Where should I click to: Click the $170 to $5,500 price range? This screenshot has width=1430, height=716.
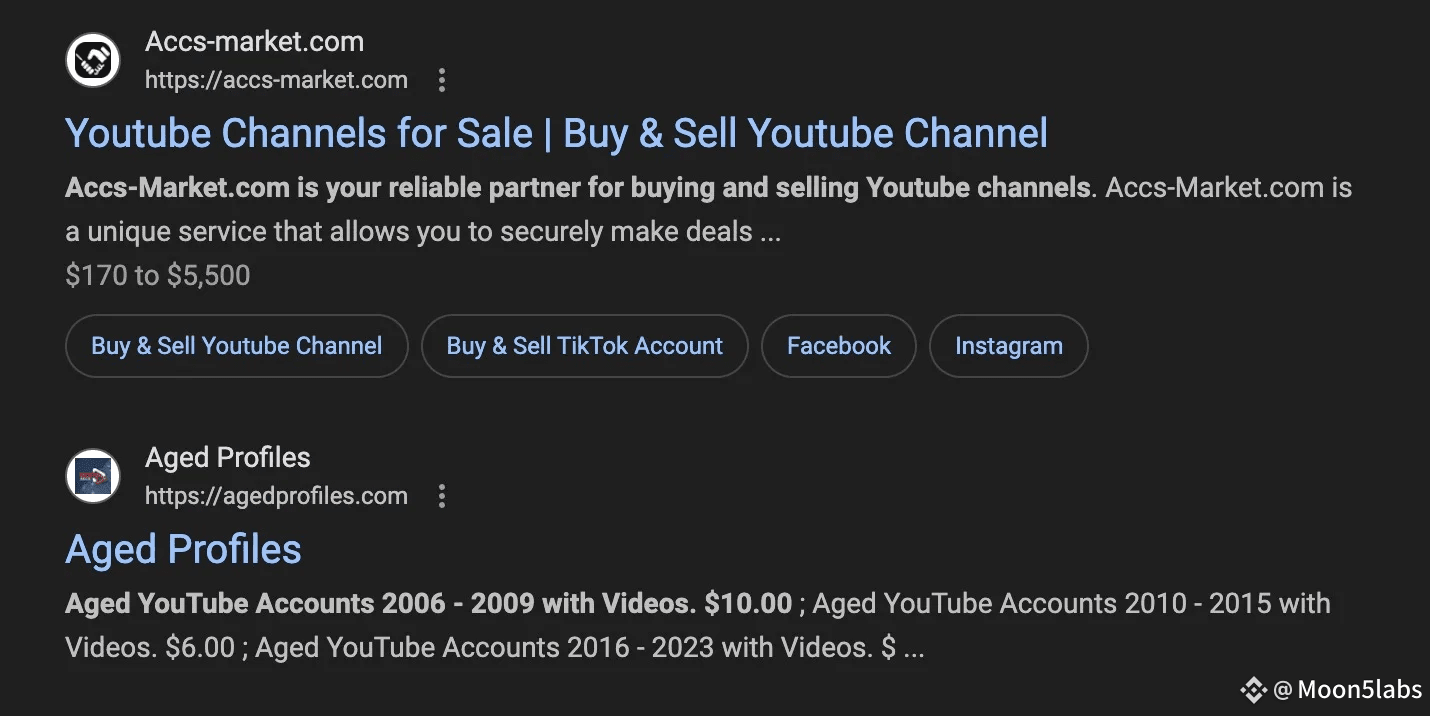158,276
